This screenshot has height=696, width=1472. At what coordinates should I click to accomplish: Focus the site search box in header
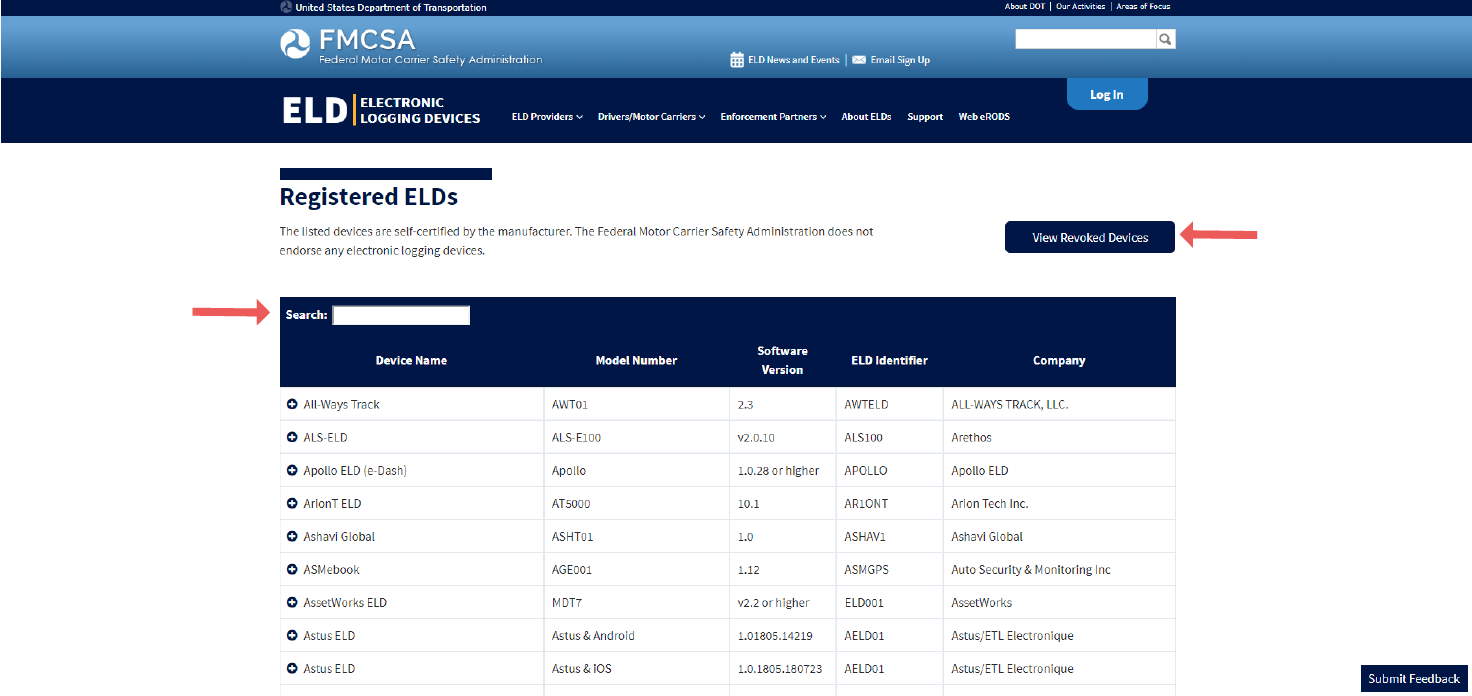1085,39
